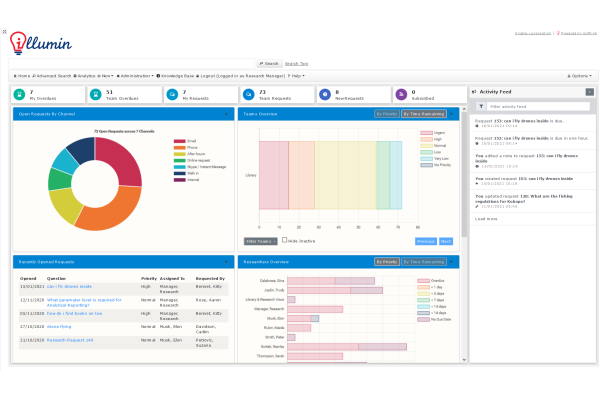
Task: Click the Next button in Teams Overview
Action: coord(446,241)
